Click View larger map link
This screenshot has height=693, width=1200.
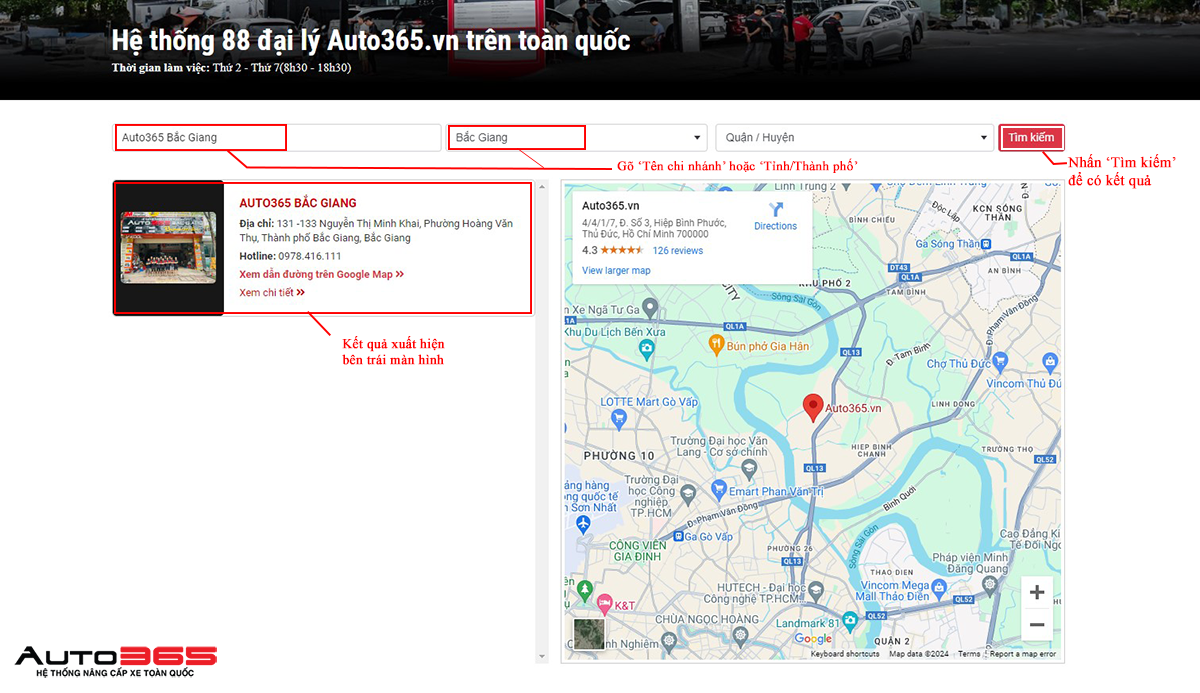tap(616, 271)
